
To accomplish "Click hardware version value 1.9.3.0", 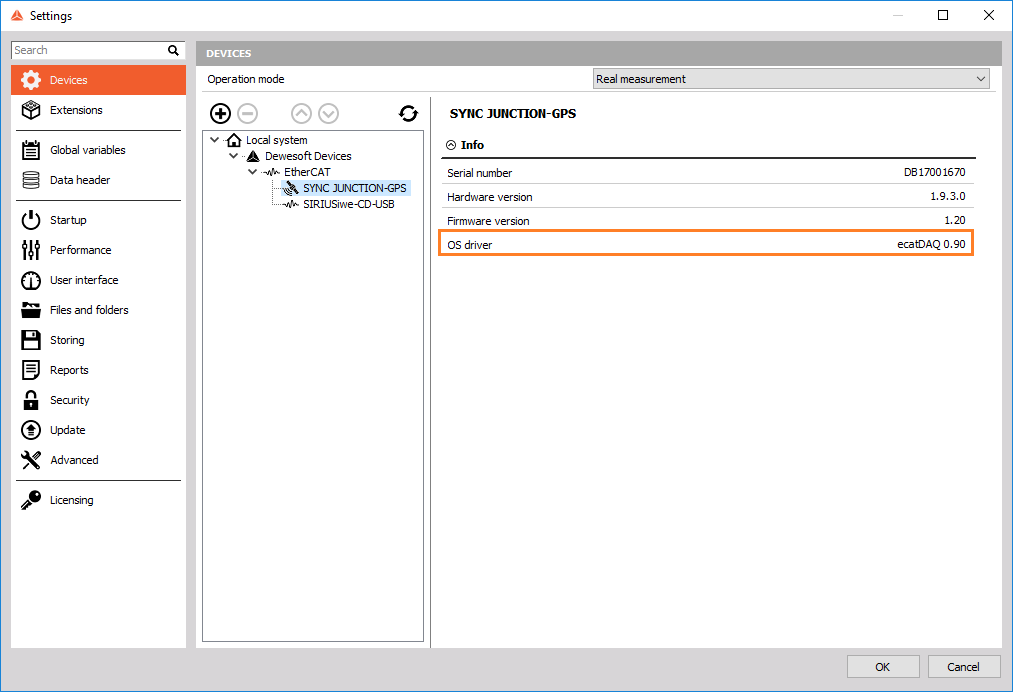I will 948,196.
